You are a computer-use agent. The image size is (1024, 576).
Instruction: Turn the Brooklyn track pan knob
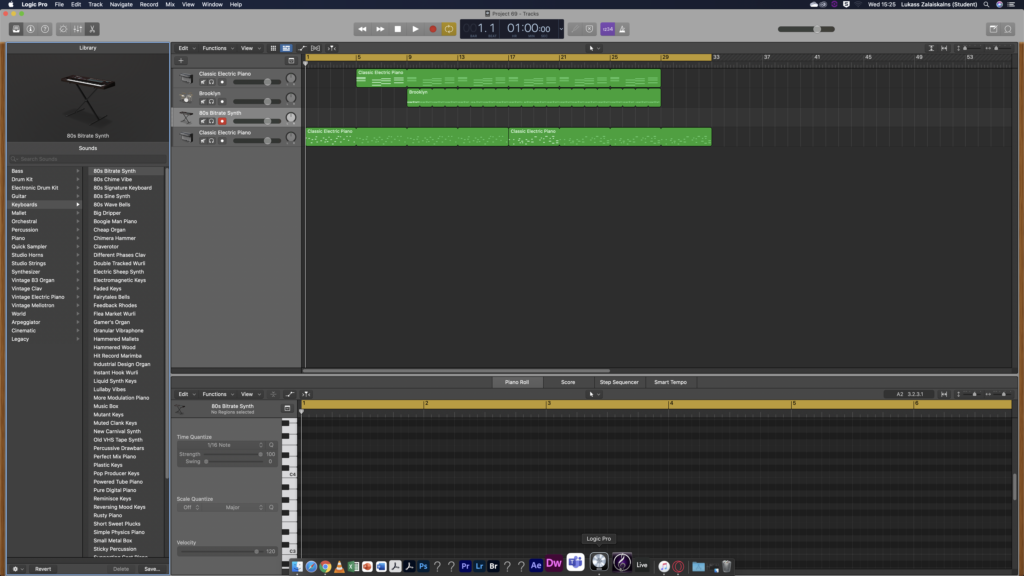(291, 99)
